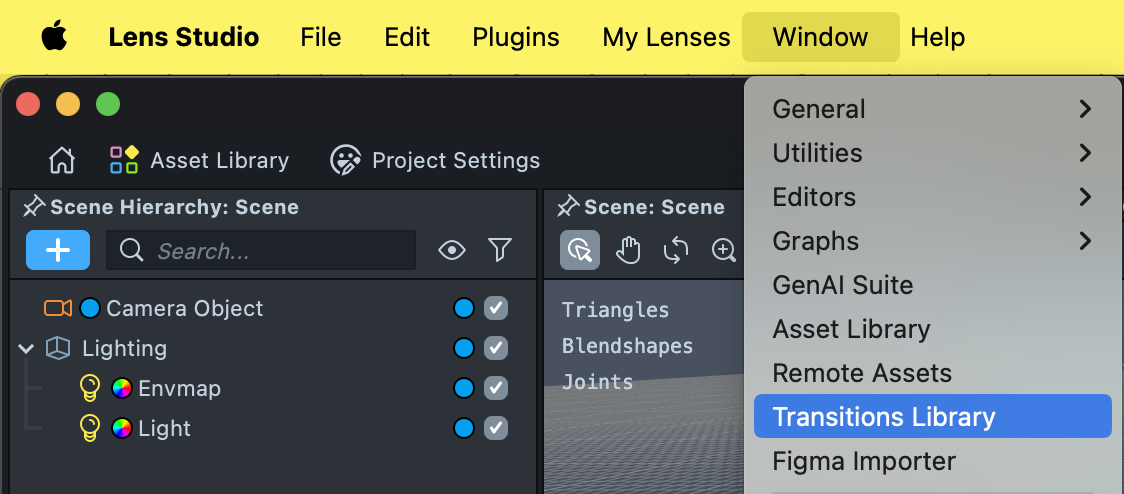Select the arrow selection tool in Scene
Image resolution: width=1124 pixels, height=494 pixels.
580,250
